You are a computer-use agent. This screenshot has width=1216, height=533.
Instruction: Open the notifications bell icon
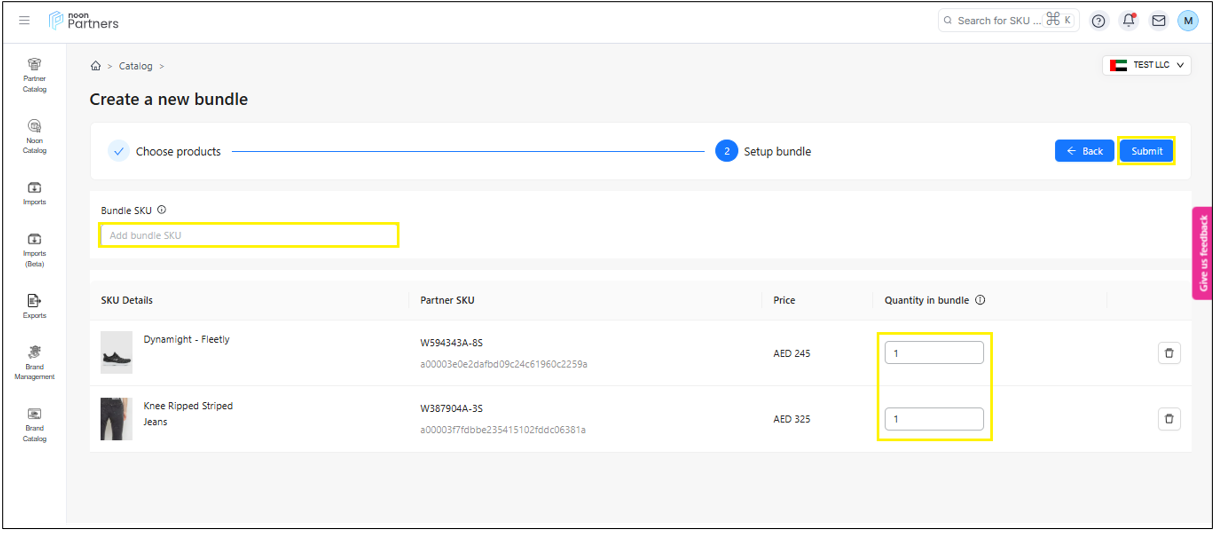pyautogui.click(x=1128, y=21)
